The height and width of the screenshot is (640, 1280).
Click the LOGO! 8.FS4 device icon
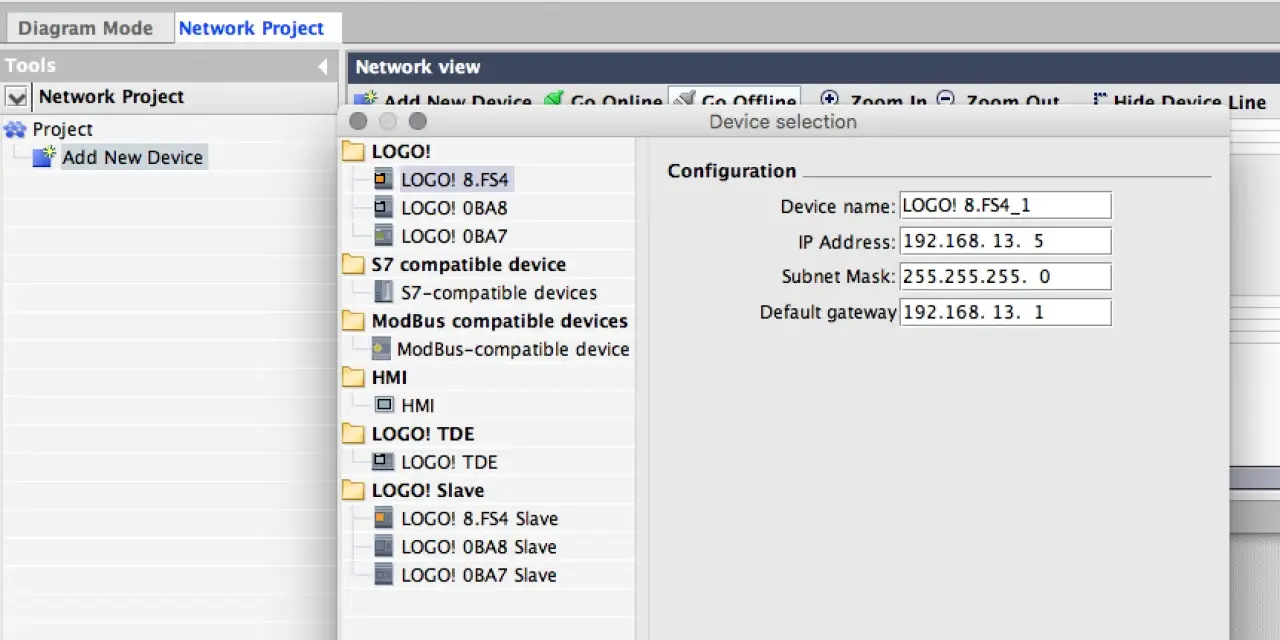[383, 179]
